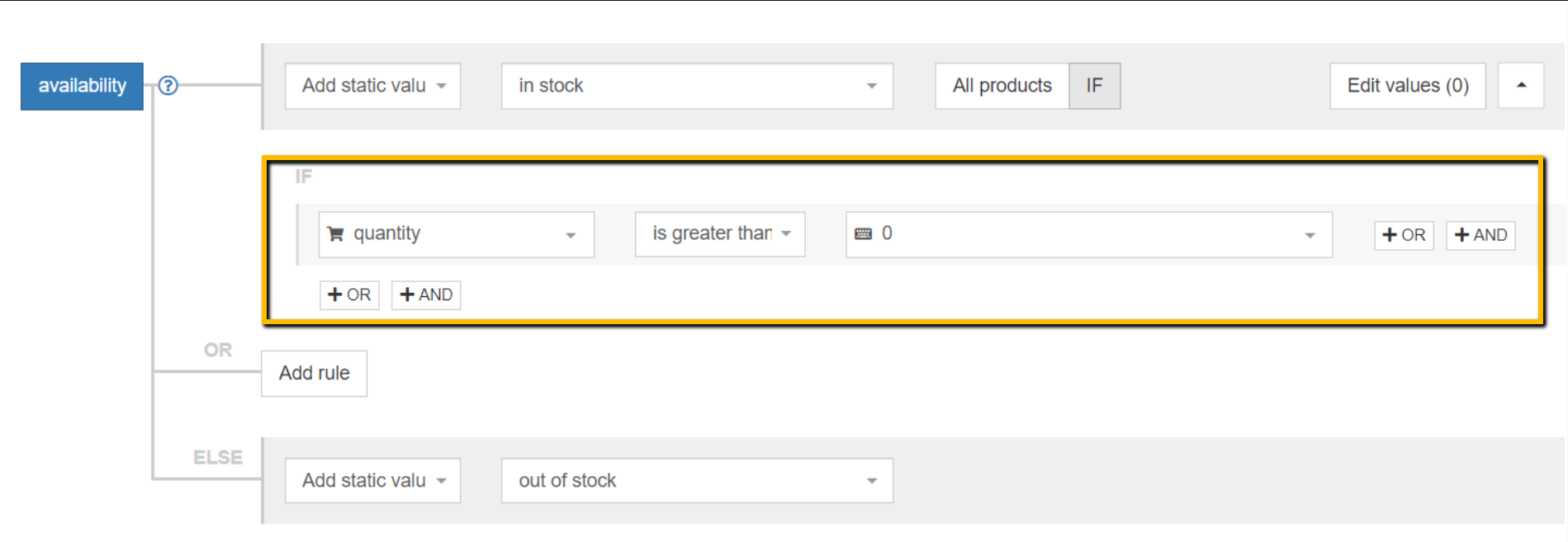Click the shopping cart icon beside quantity

pos(335,234)
